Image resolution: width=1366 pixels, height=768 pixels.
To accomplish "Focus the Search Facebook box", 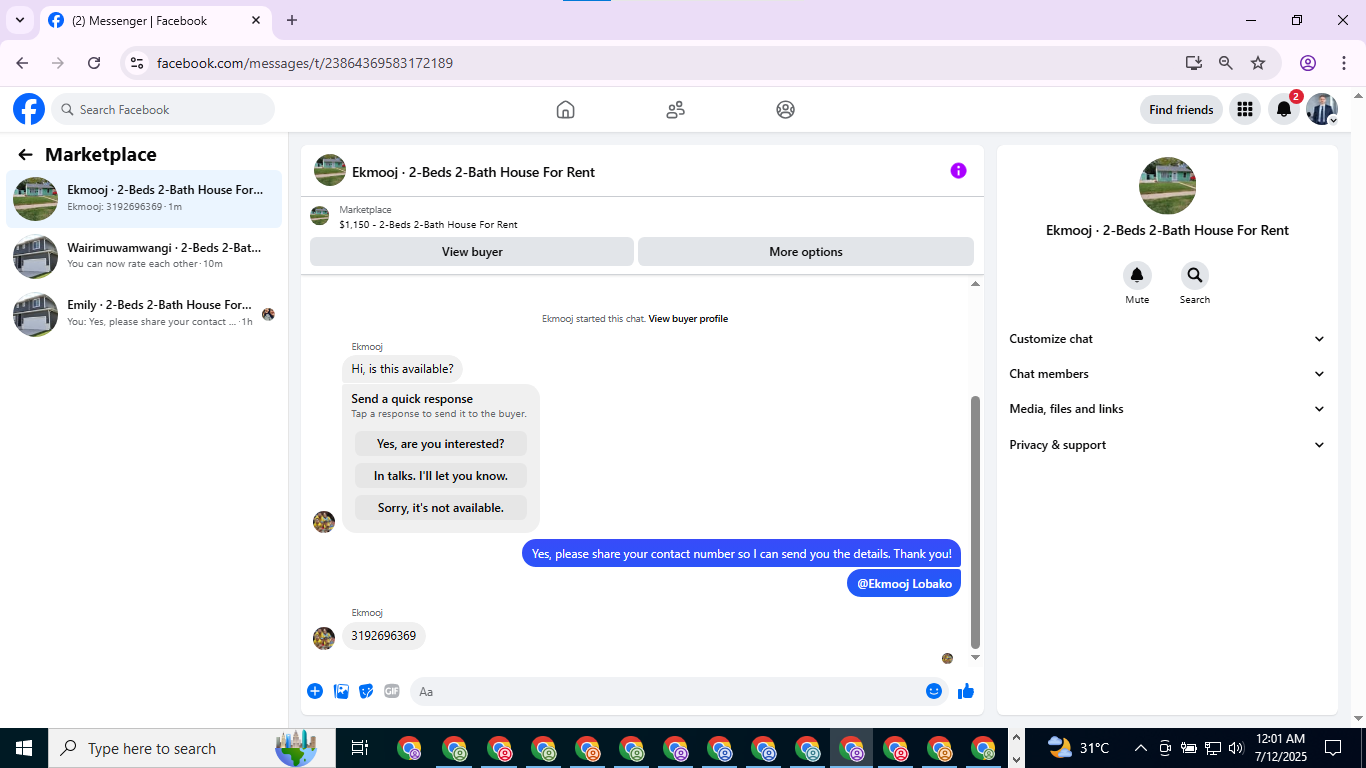I will 163,110.
